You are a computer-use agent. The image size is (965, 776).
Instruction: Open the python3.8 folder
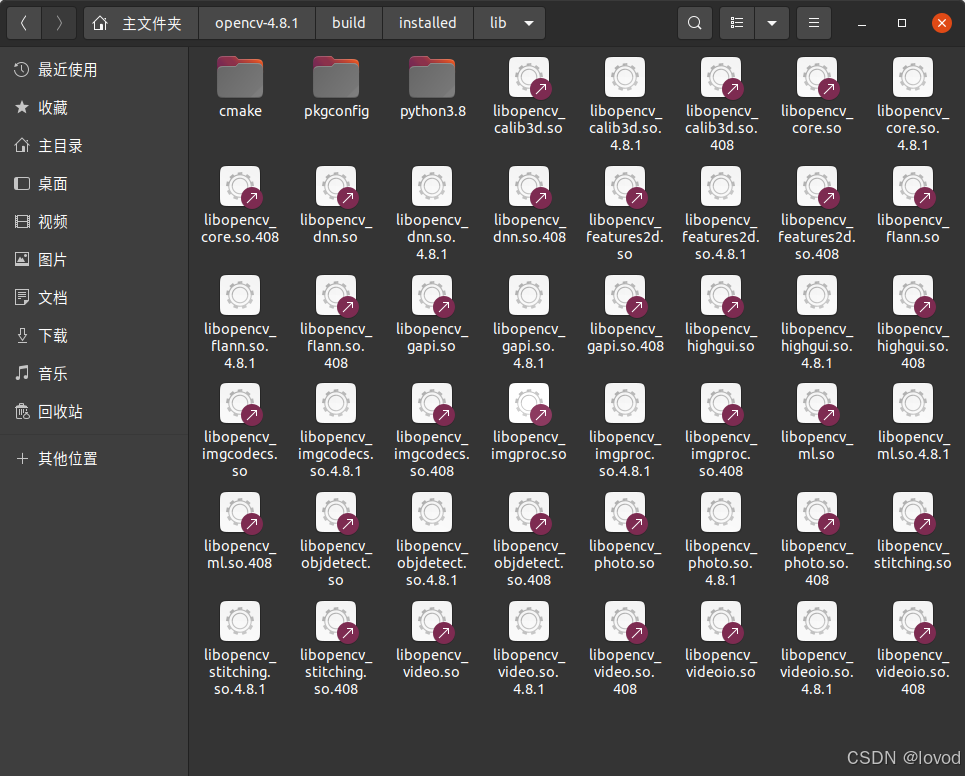pyautogui.click(x=432, y=78)
